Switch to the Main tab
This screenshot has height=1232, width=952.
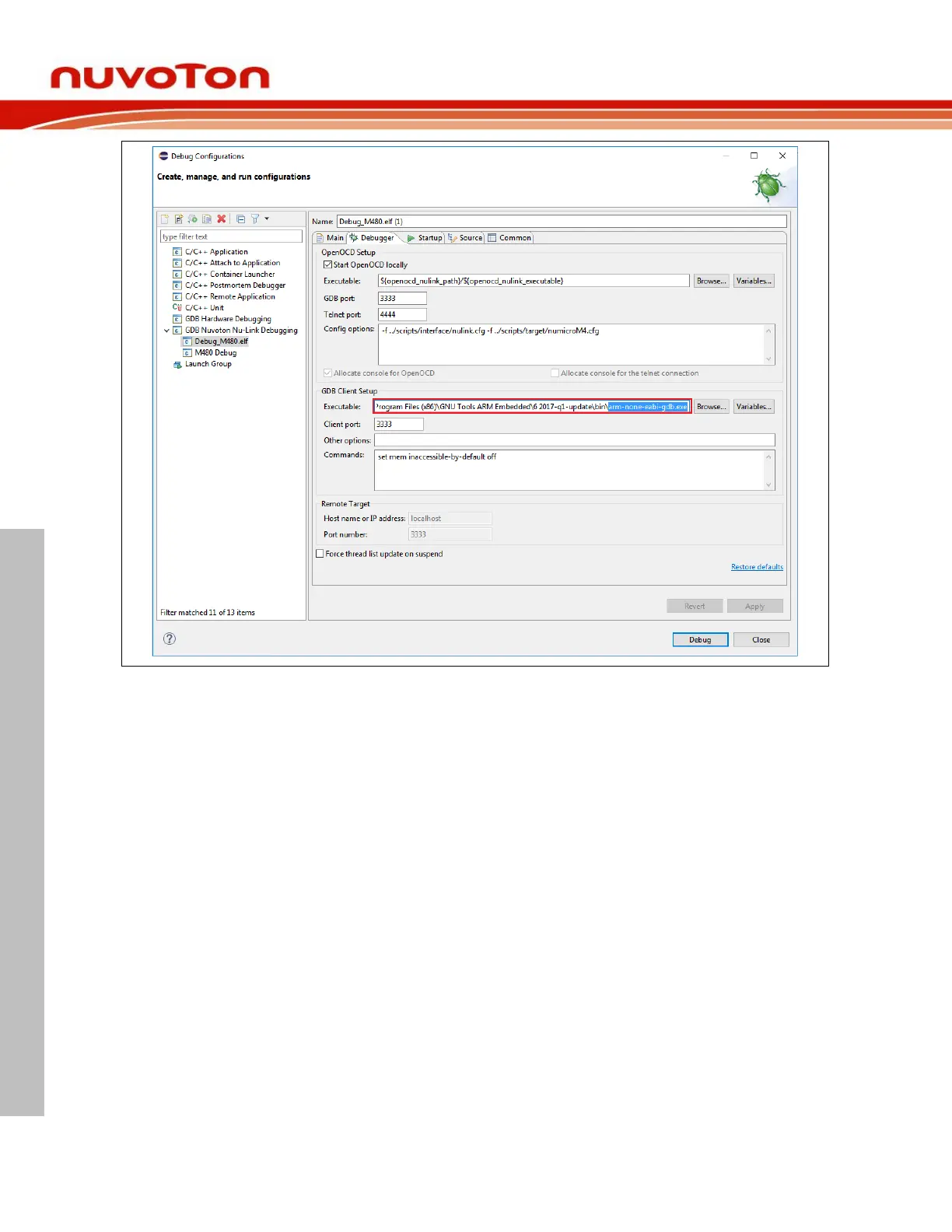pyautogui.click(x=330, y=238)
